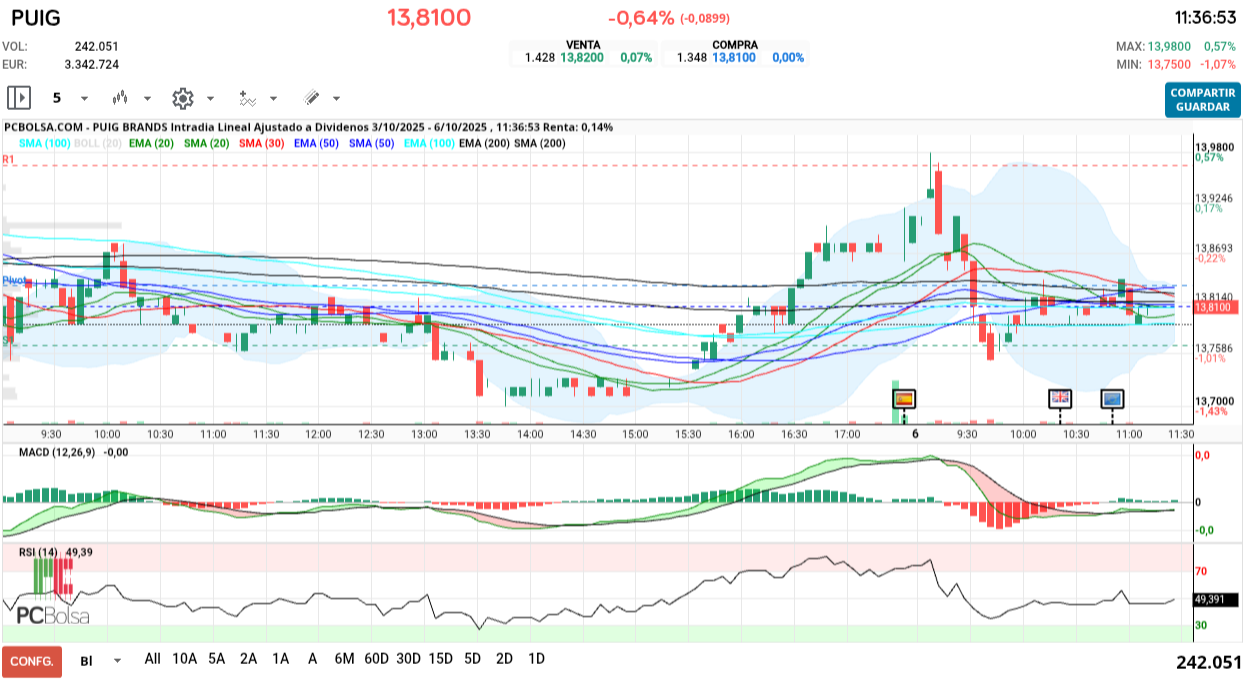The width and height of the screenshot is (1256, 683).
Task: Click the blue chart event marker
Action: click(x=1112, y=398)
